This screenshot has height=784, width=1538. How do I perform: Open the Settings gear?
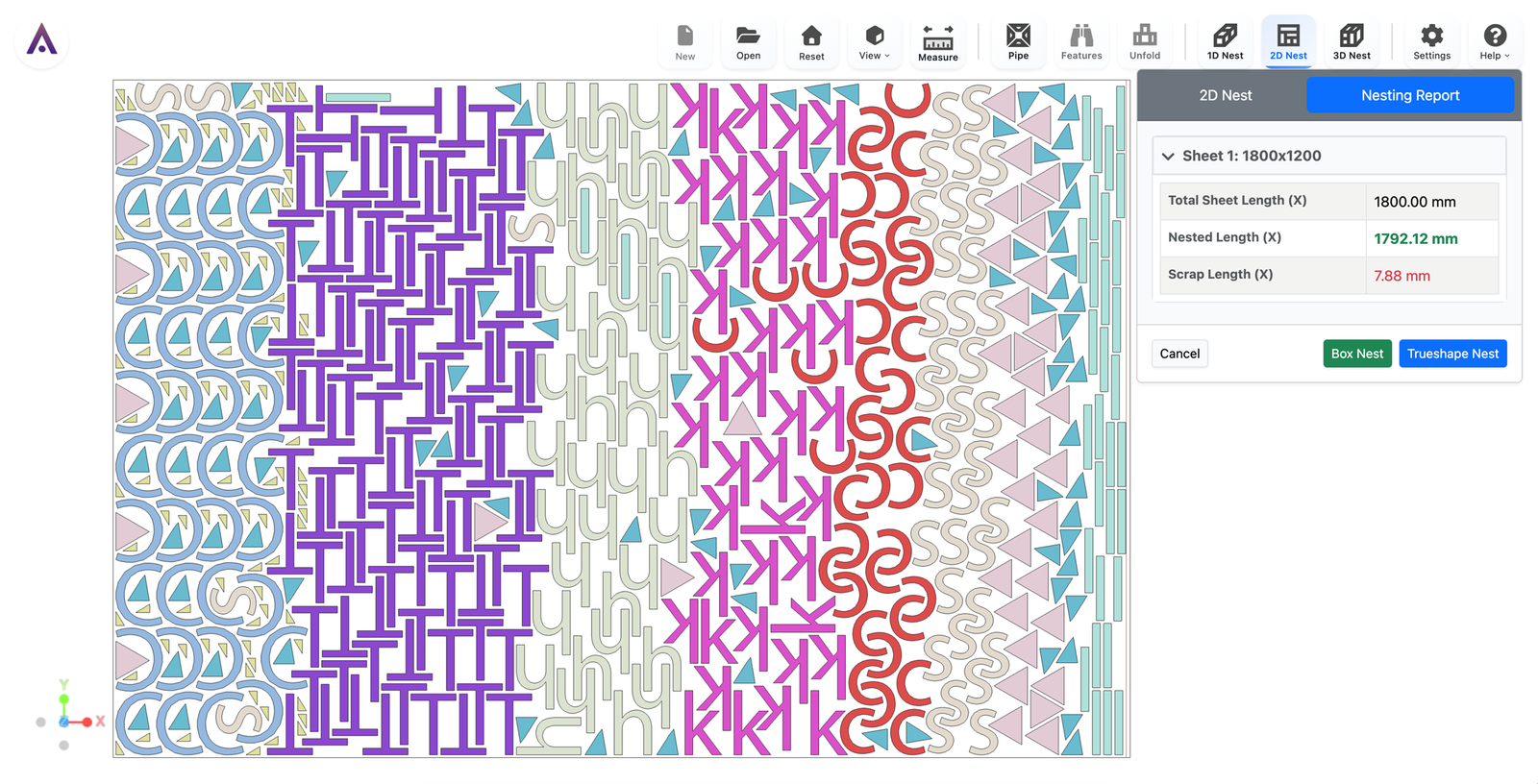[x=1431, y=43]
